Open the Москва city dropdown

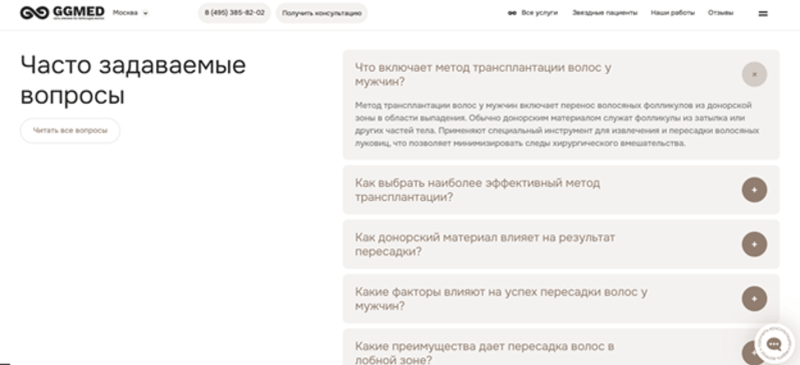(130, 13)
